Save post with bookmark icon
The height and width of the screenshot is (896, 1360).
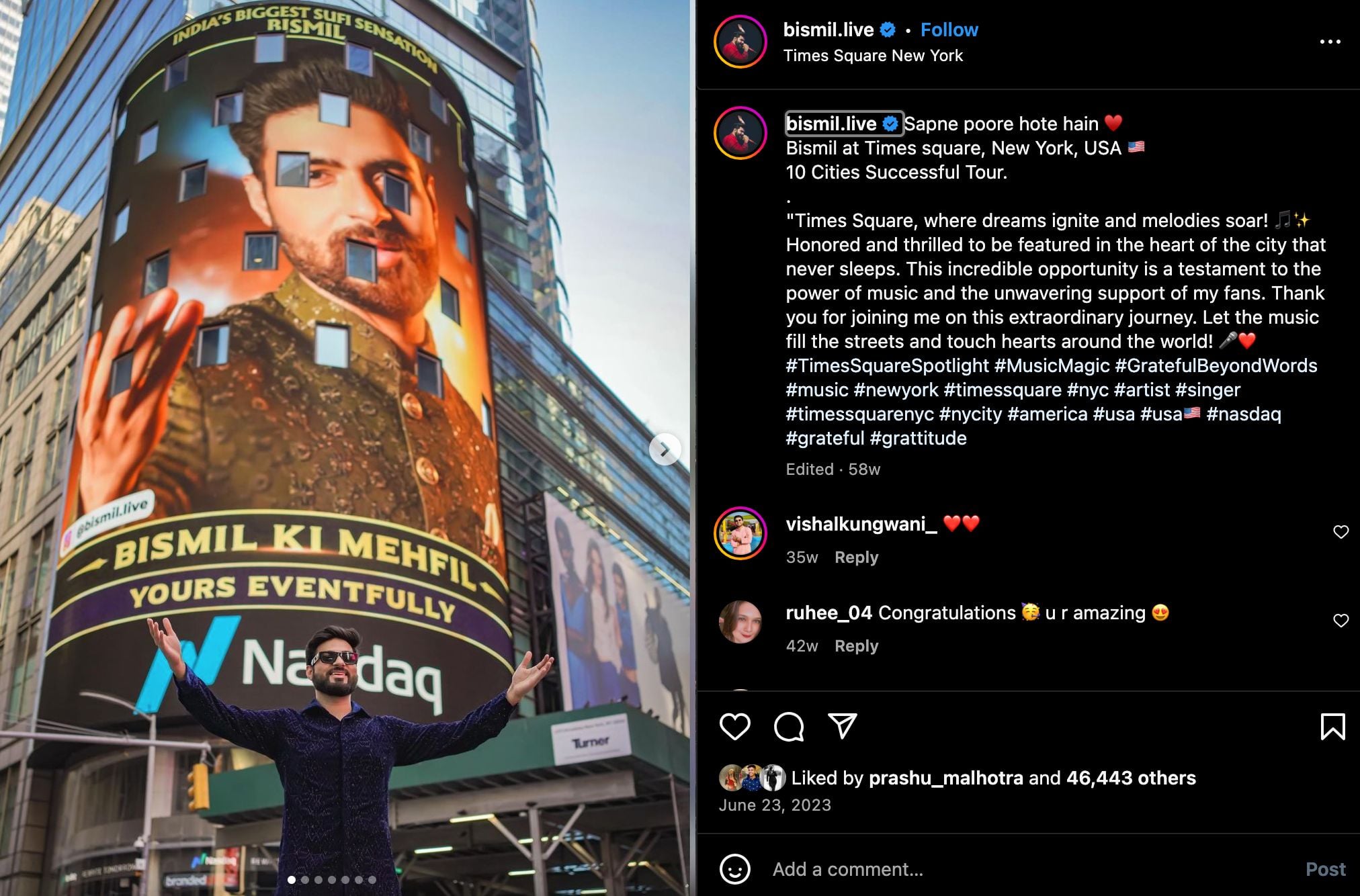(x=1332, y=727)
